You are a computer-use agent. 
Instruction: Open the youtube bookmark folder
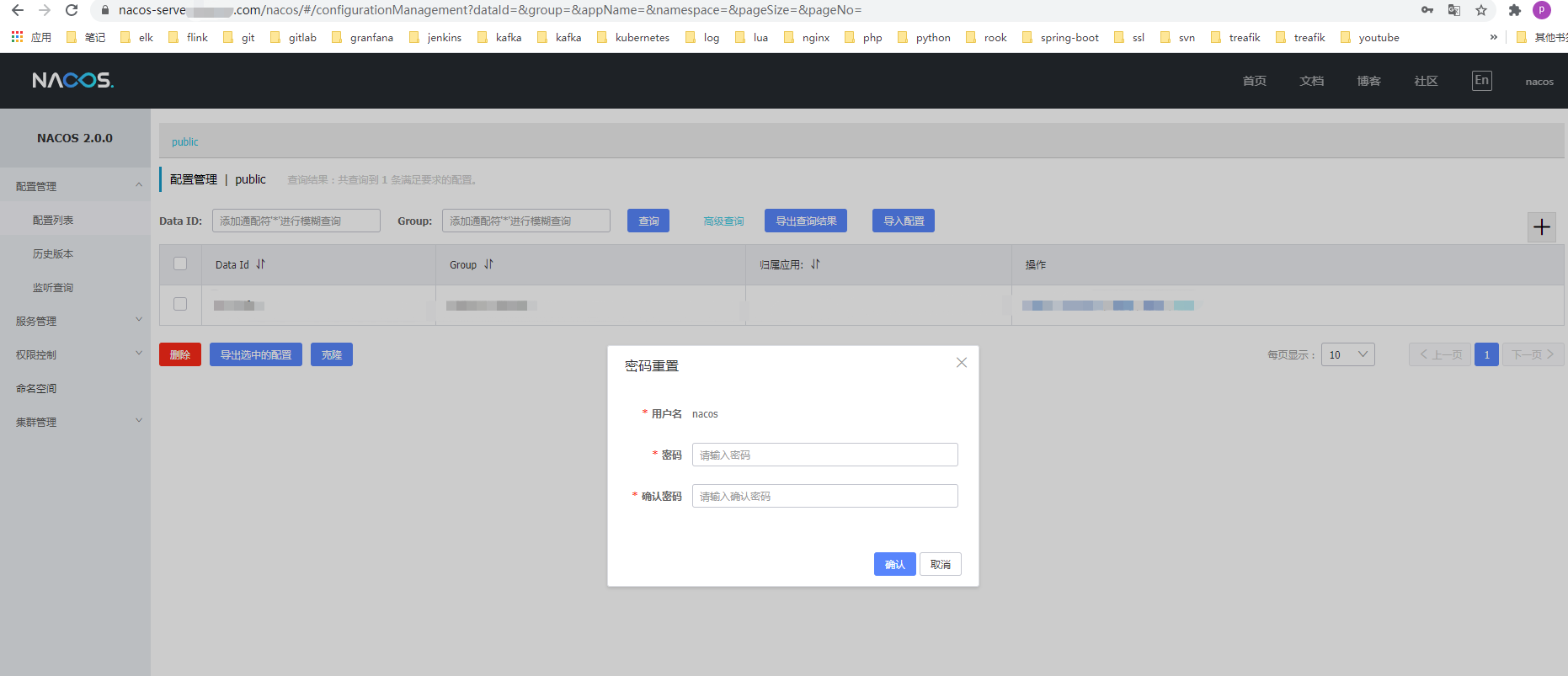(1370, 37)
